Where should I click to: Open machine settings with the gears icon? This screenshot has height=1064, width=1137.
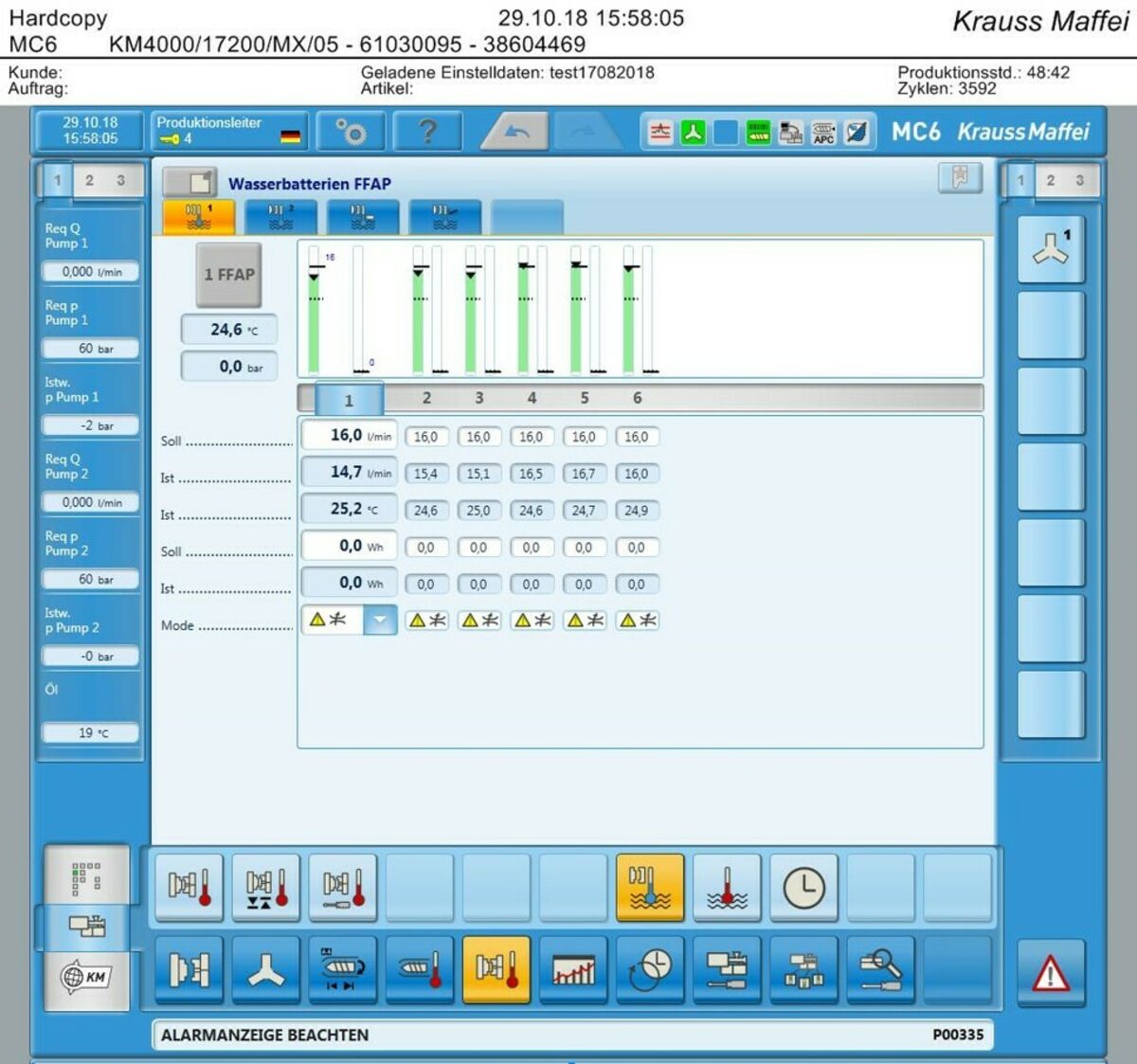point(351,132)
